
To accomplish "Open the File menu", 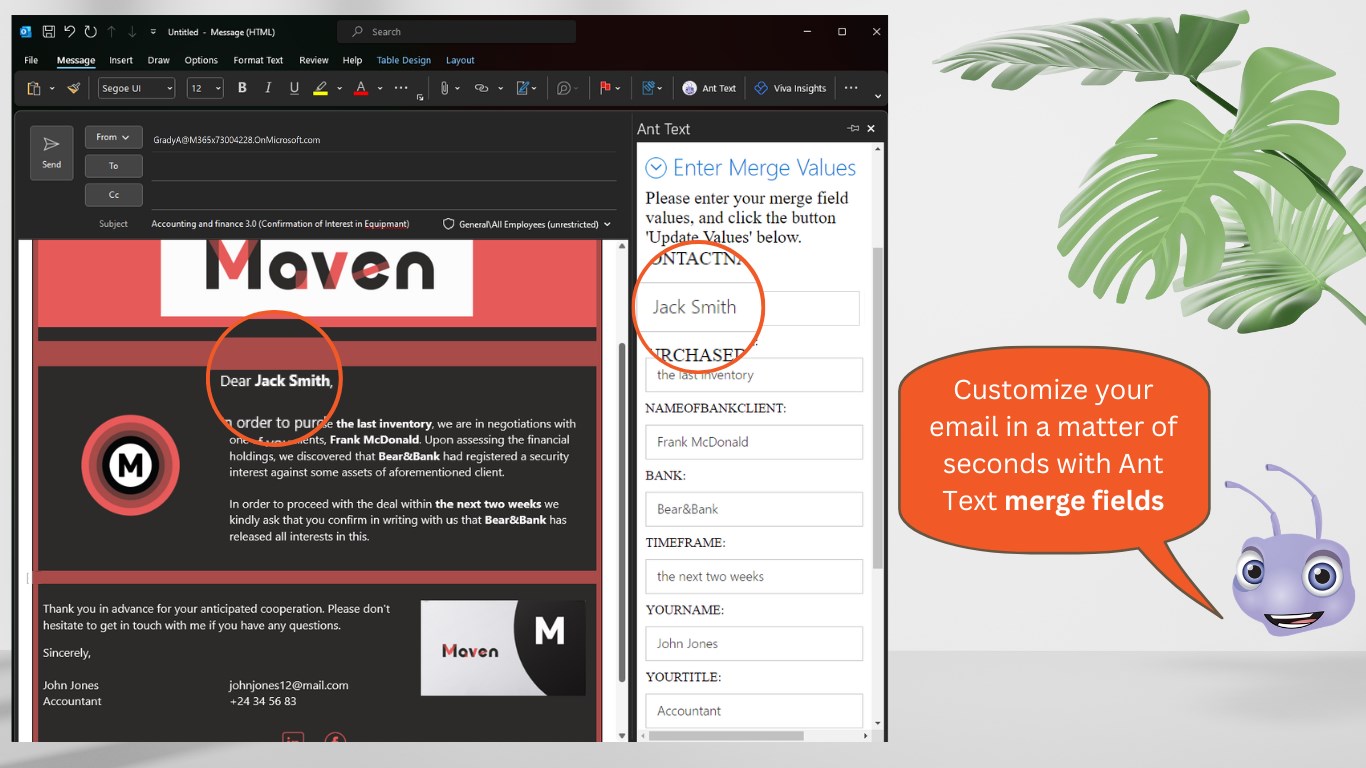I will coord(31,60).
